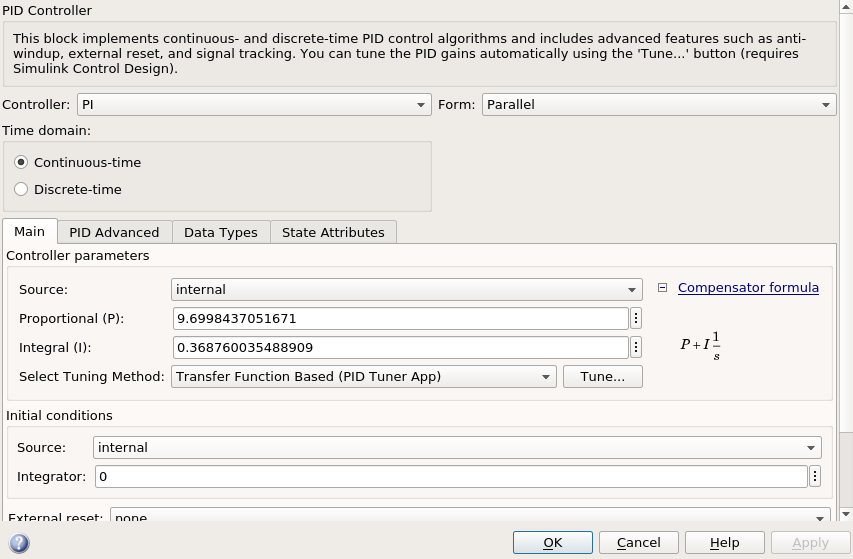Viewport: 853px width, 559px height.
Task: Open External reset dropdown
Action: (470, 515)
